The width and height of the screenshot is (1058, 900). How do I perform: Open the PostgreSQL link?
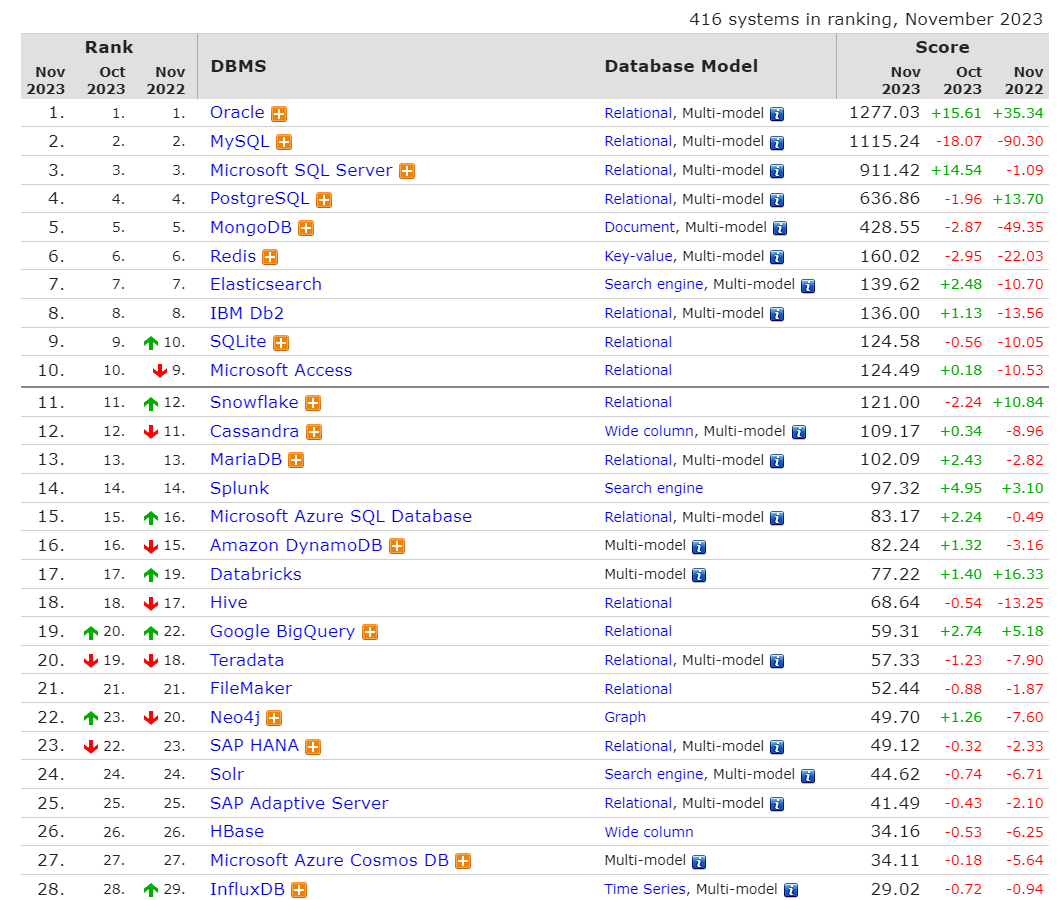pos(260,199)
